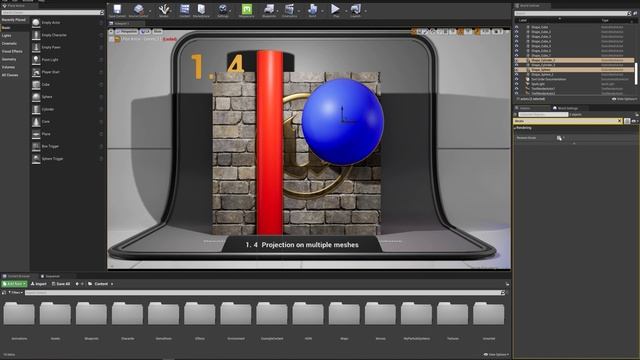
Task: Select the Volumes category
Action: (9, 67)
